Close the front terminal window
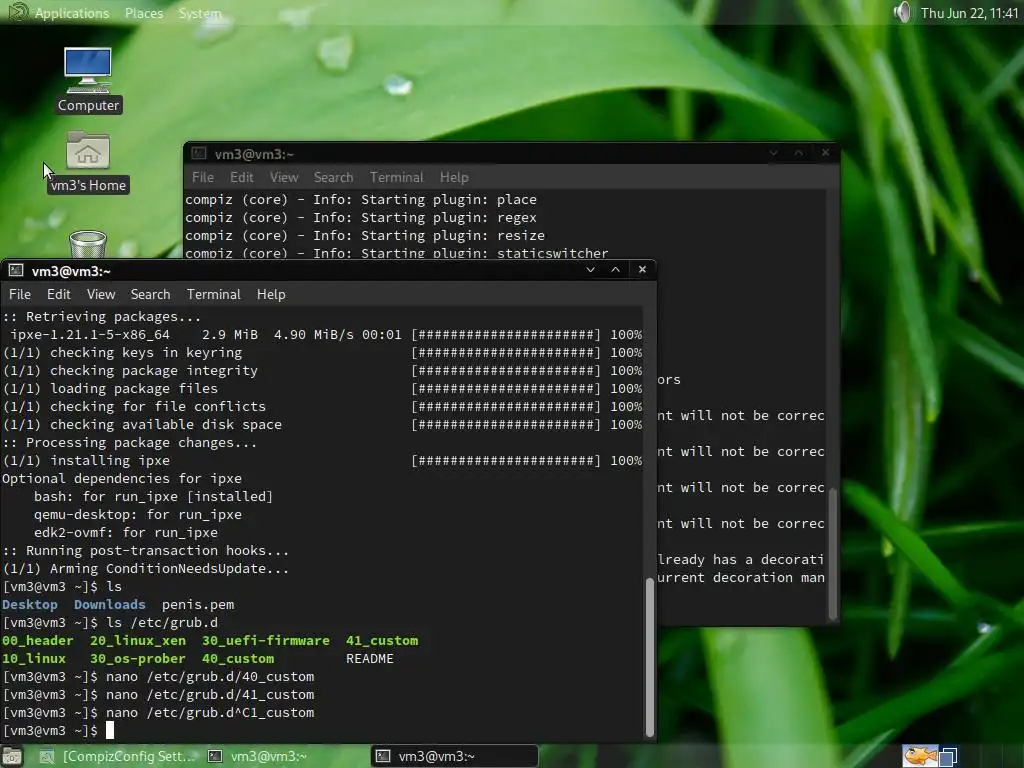This screenshot has width=1024, height=768. [x=642, y=270]
